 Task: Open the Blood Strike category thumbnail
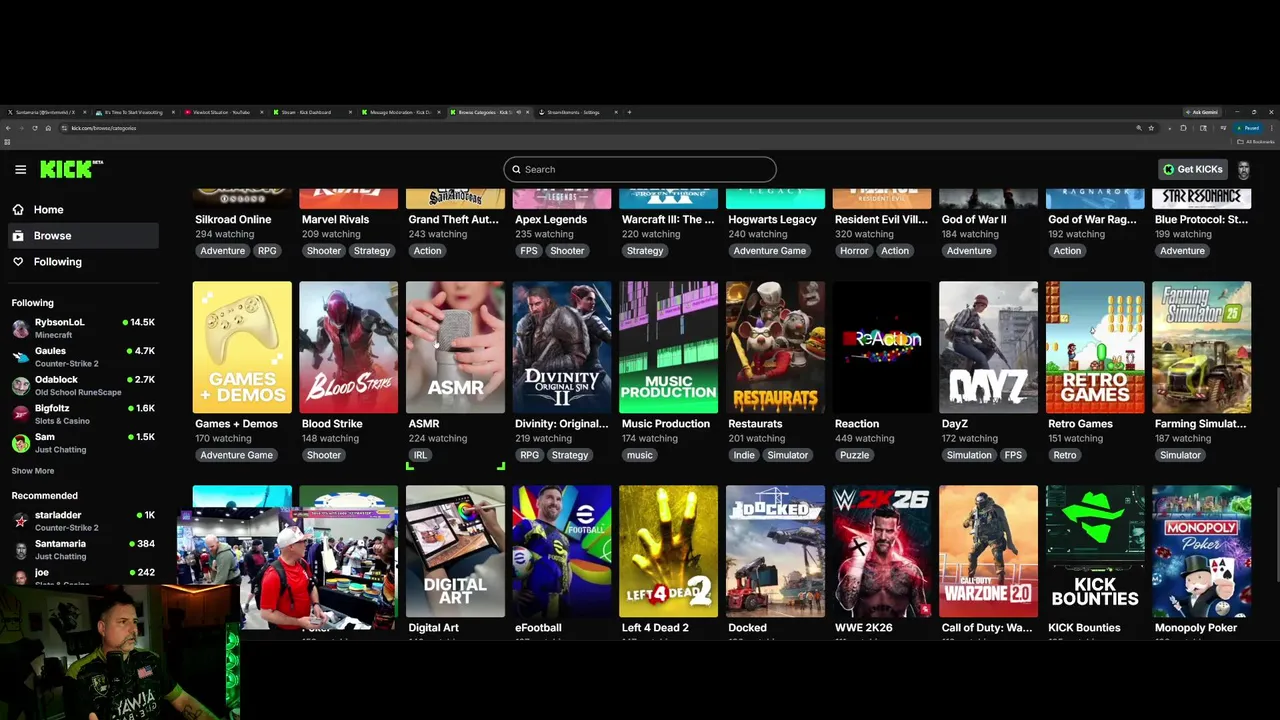pyautogui.click(x=348, y=347)
